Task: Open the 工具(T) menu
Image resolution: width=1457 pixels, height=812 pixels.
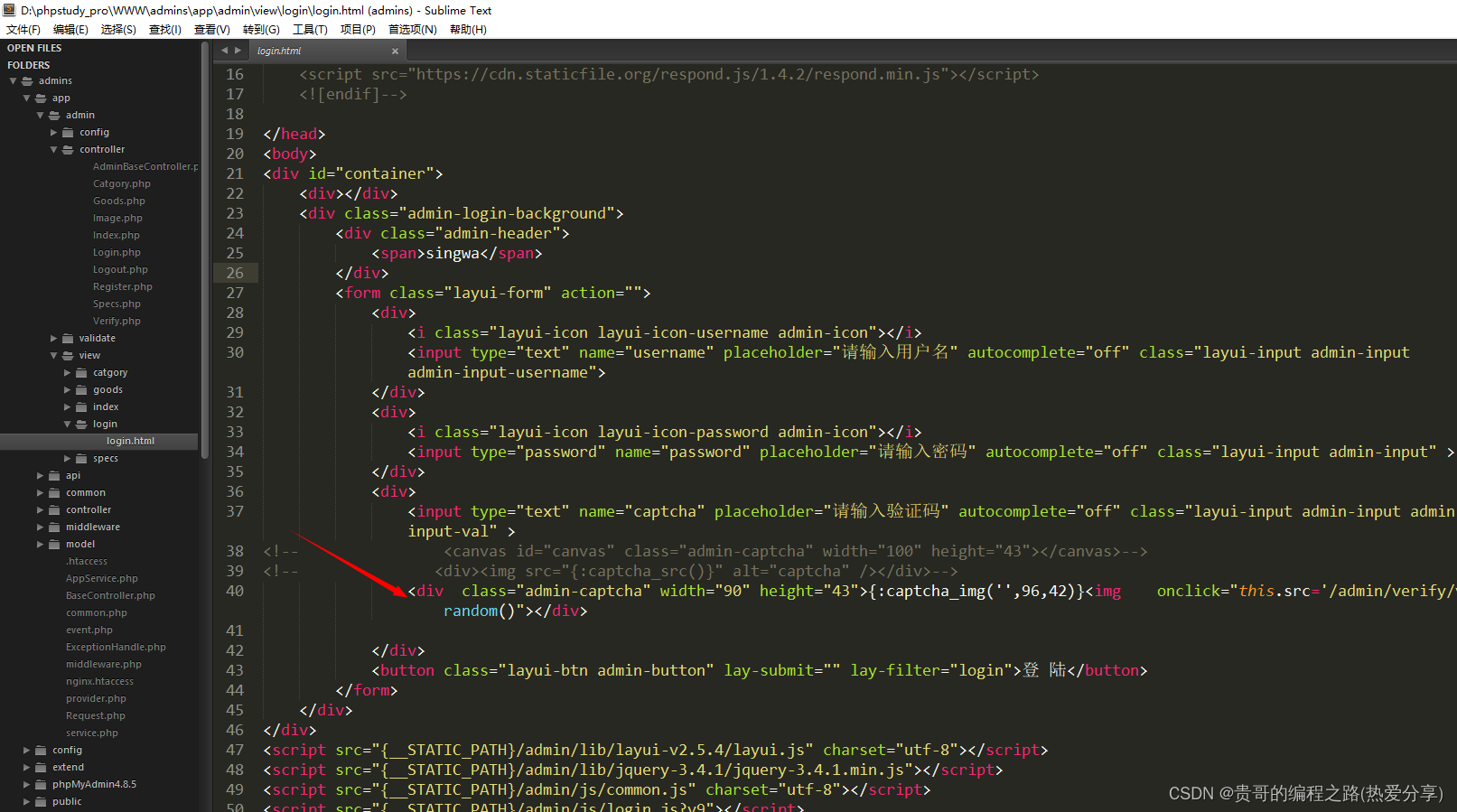Action: 310,29
